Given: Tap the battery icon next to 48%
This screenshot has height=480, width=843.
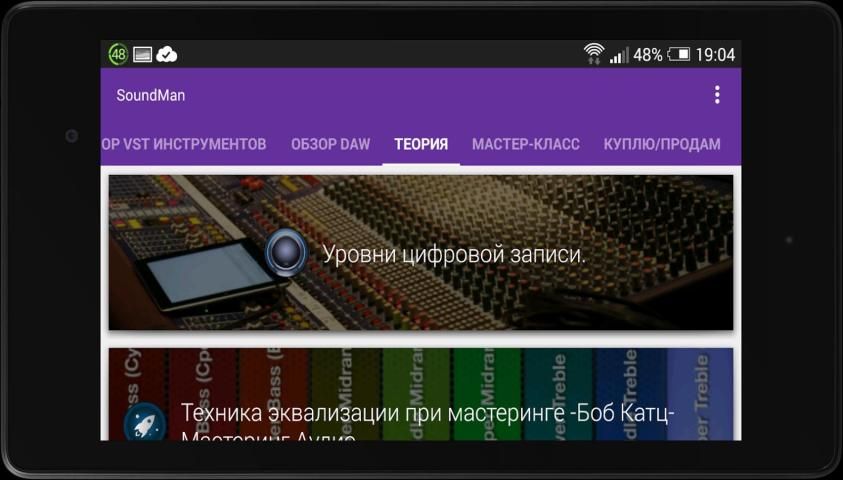Looking at the screenshot, I should coord(679,55).
